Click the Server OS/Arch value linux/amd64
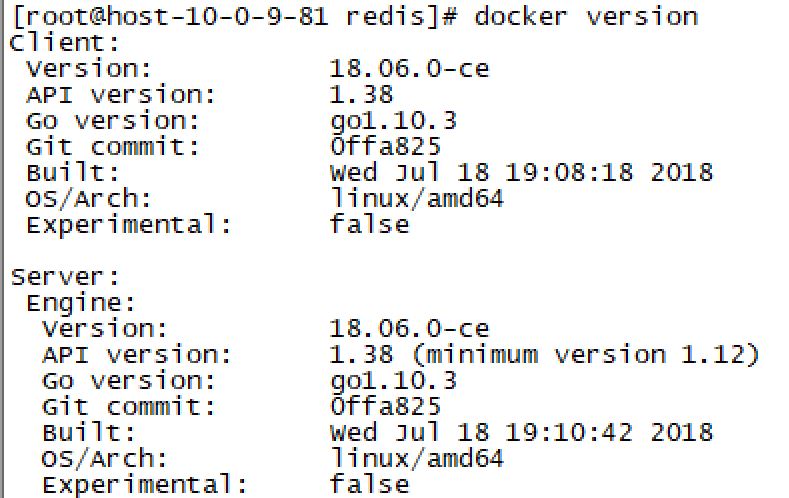 (417, 459)
